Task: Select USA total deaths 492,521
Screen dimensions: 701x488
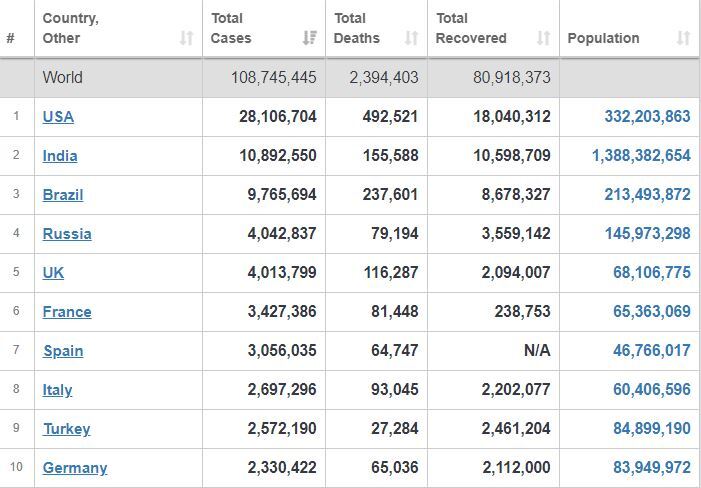Action: pyautogui.click(x=390, y=117)
